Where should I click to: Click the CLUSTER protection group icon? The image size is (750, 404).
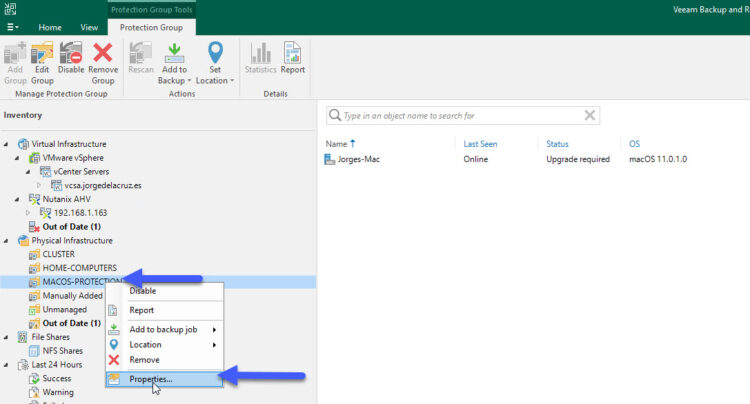point(34,254)
